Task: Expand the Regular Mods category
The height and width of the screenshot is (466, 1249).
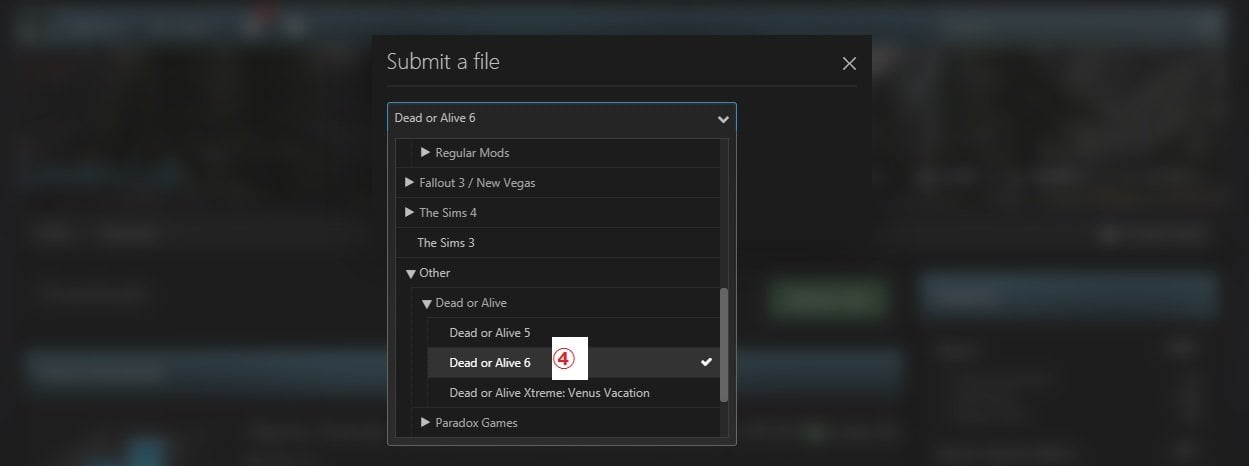Action: click(425, 153)
